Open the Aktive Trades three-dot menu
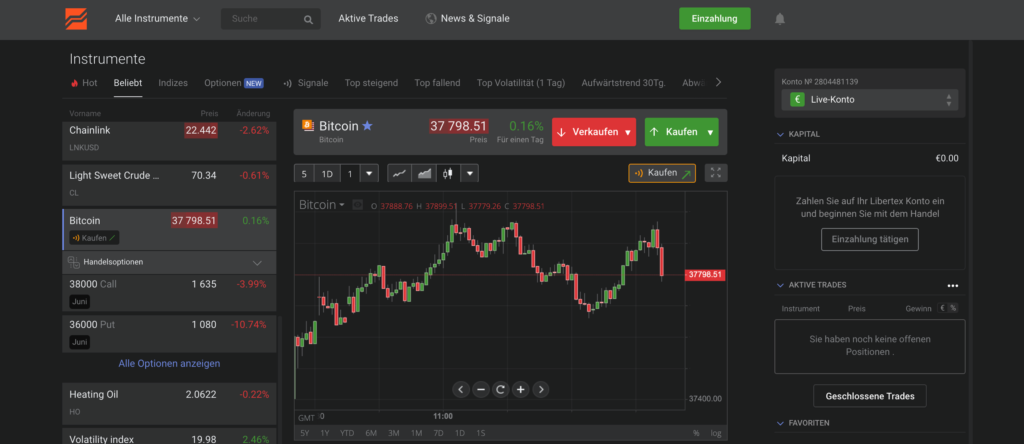Image resolution: width=1024 pixels, height=444 pixels. click(x=952, y=285)
